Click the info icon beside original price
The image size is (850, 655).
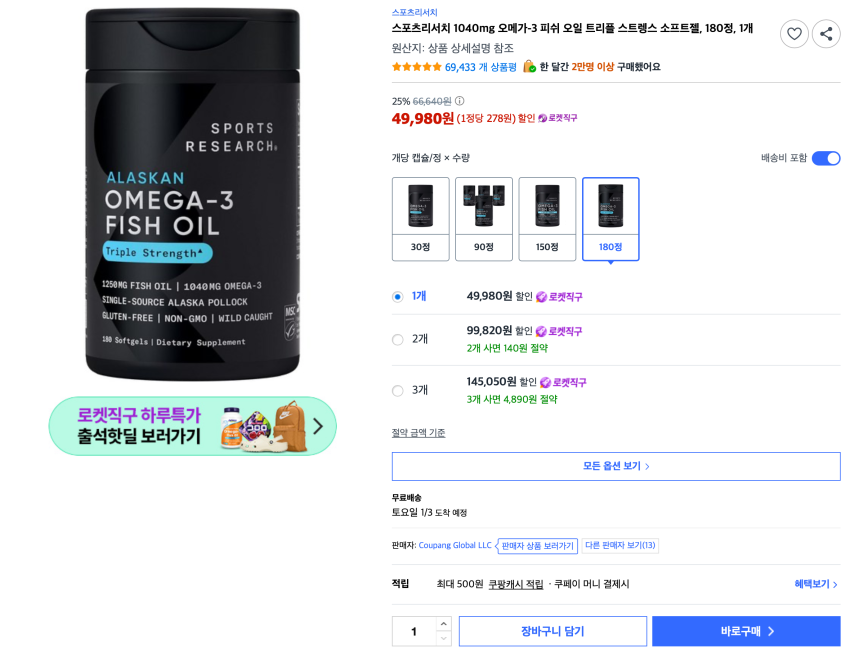pos(460,101)
